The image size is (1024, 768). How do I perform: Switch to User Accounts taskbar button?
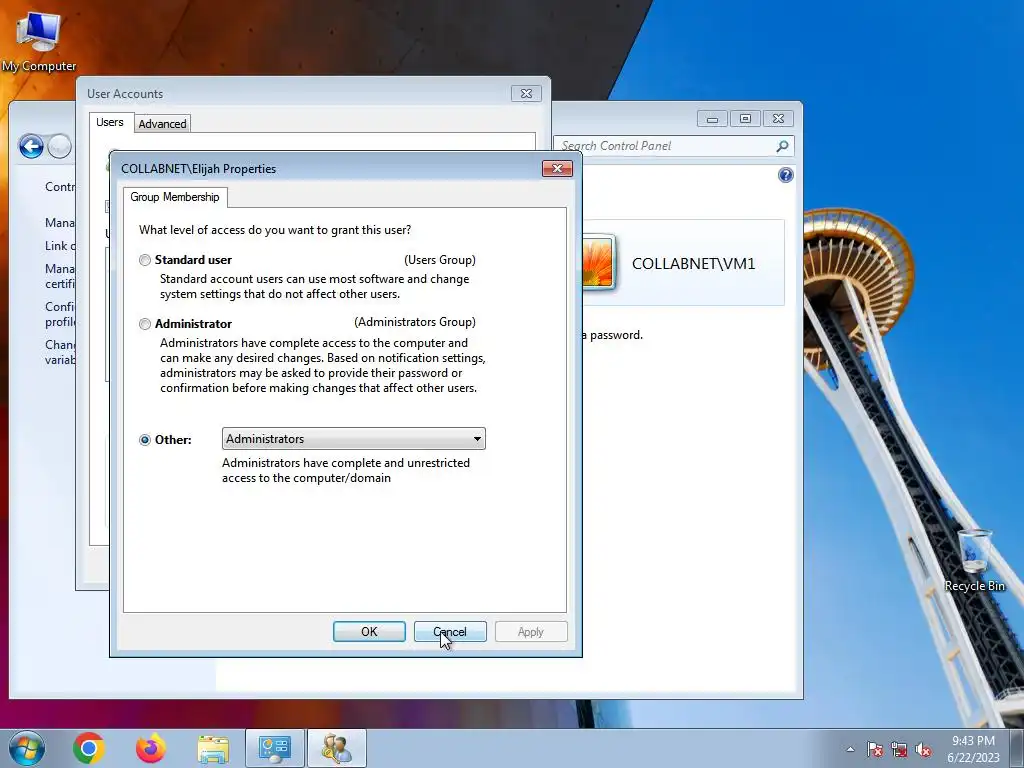[337, 748]
